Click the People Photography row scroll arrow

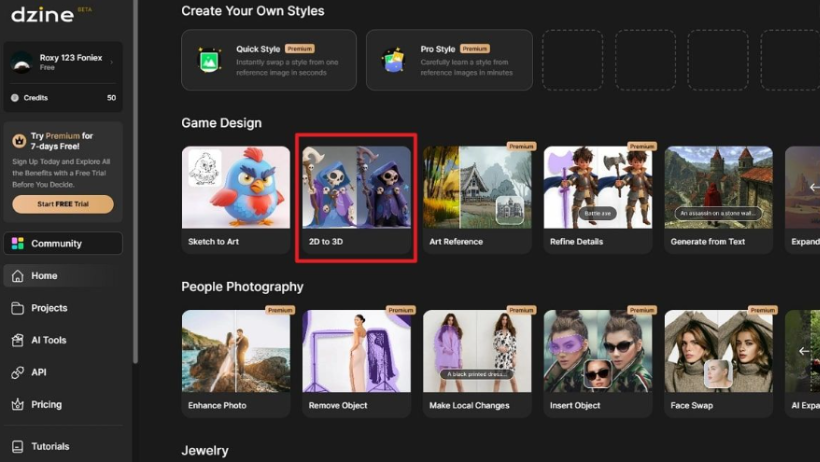pos(804,351)
